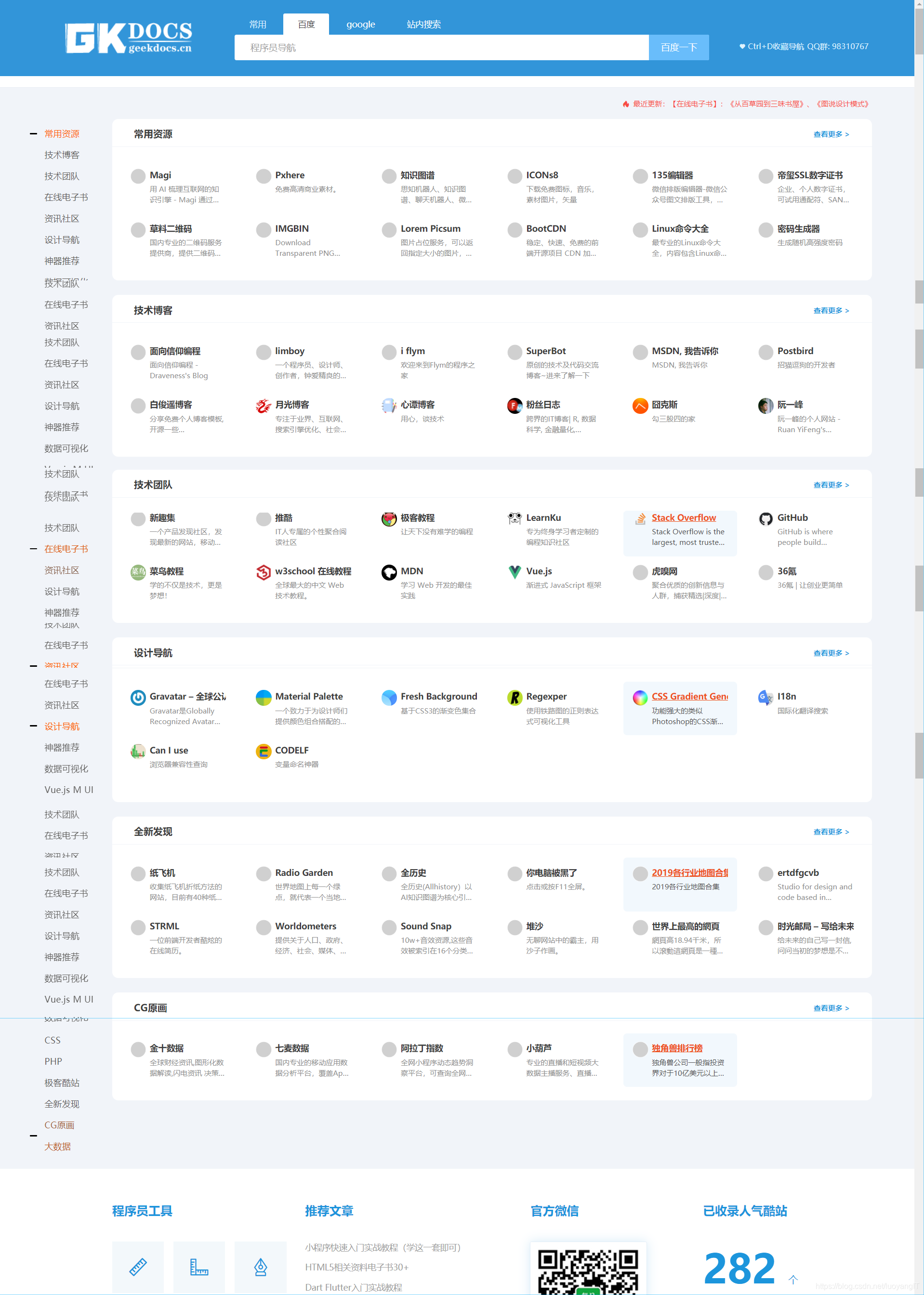Click the page vertical scrollbar
The image size is (924, 1295).
tap(919, 647)
